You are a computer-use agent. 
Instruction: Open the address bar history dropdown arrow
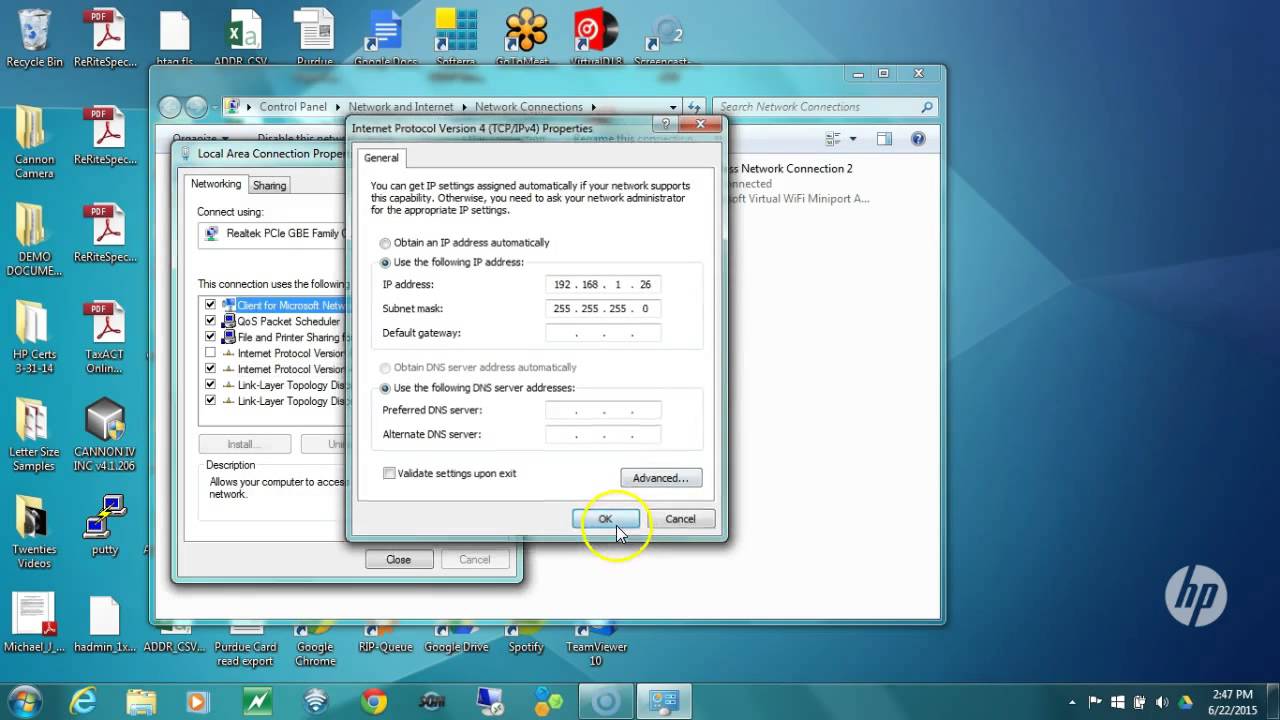(673, 107)
